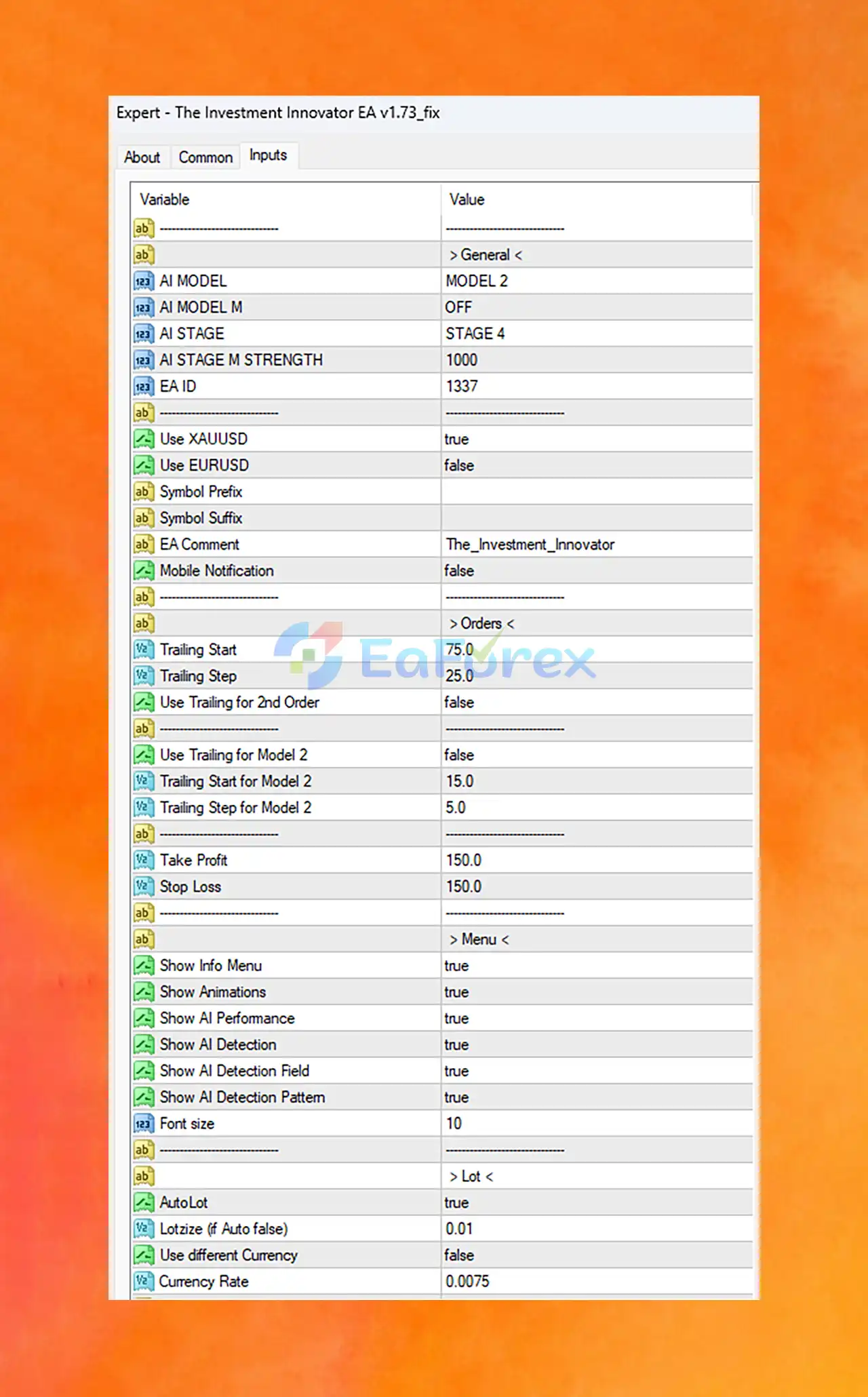Edit the Lotzize value 0.01
This screenshot has height=1397, width=868.
tap(597, 1229)
